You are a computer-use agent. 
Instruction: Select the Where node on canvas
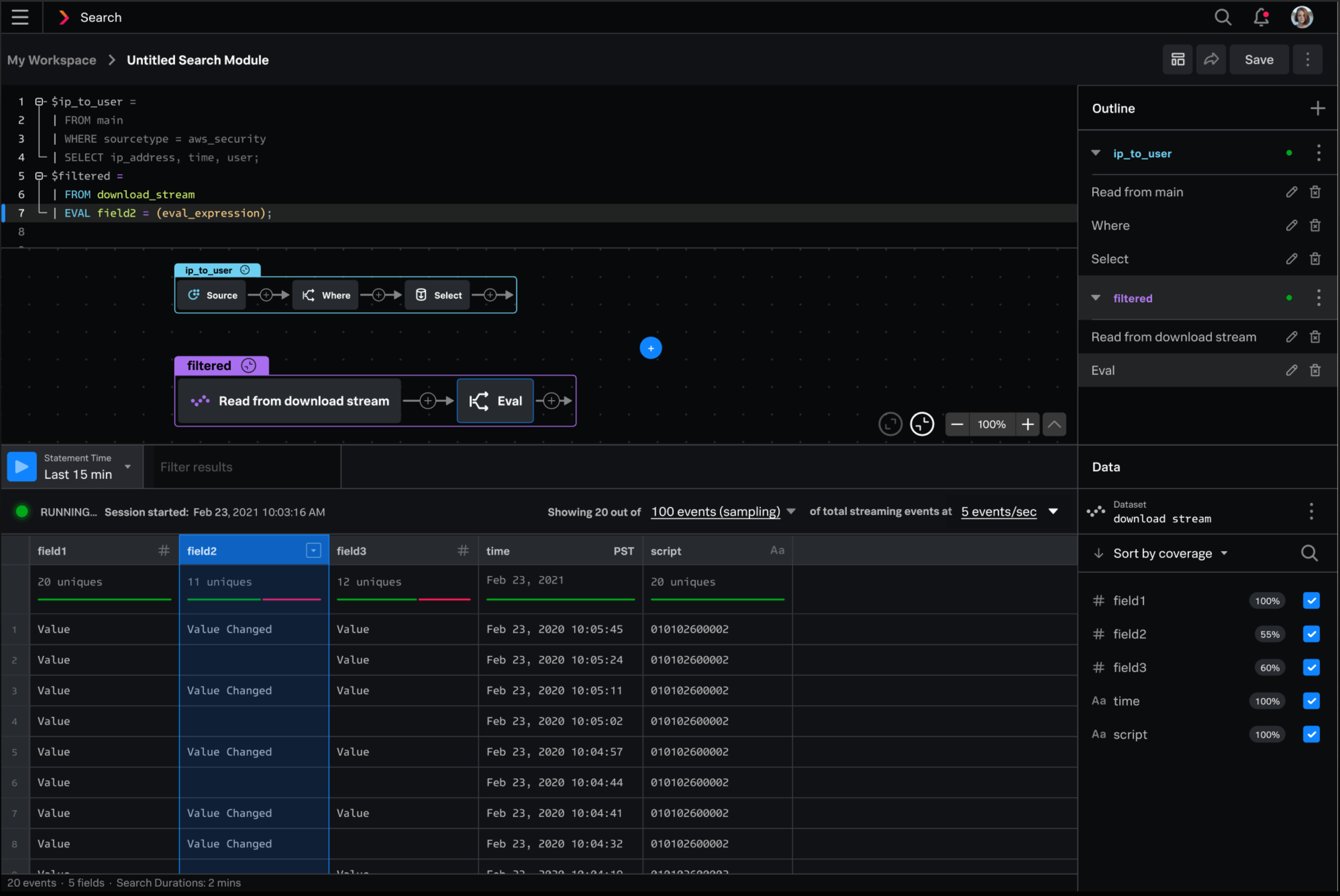tap(325, 295)
